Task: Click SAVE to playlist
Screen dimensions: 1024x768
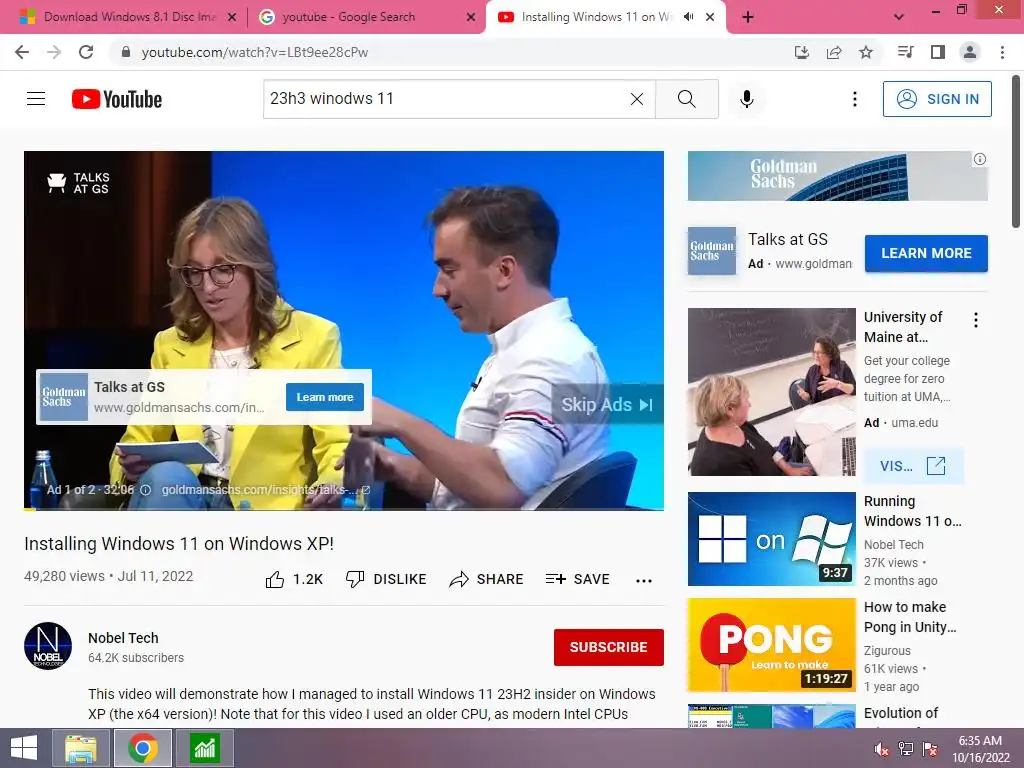Action: click(578, 579)
